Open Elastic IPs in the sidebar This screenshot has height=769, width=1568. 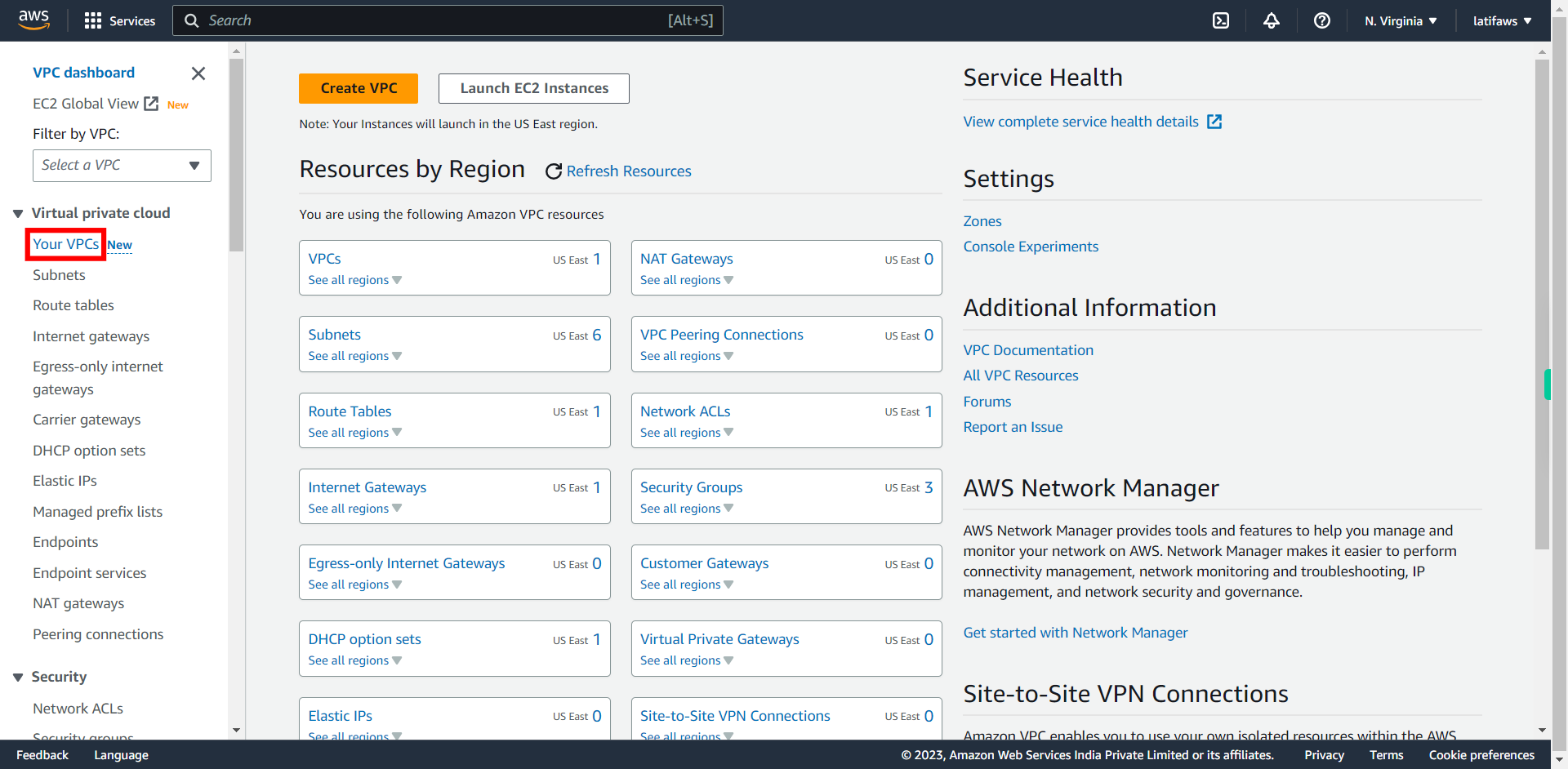tap(65, 481)
